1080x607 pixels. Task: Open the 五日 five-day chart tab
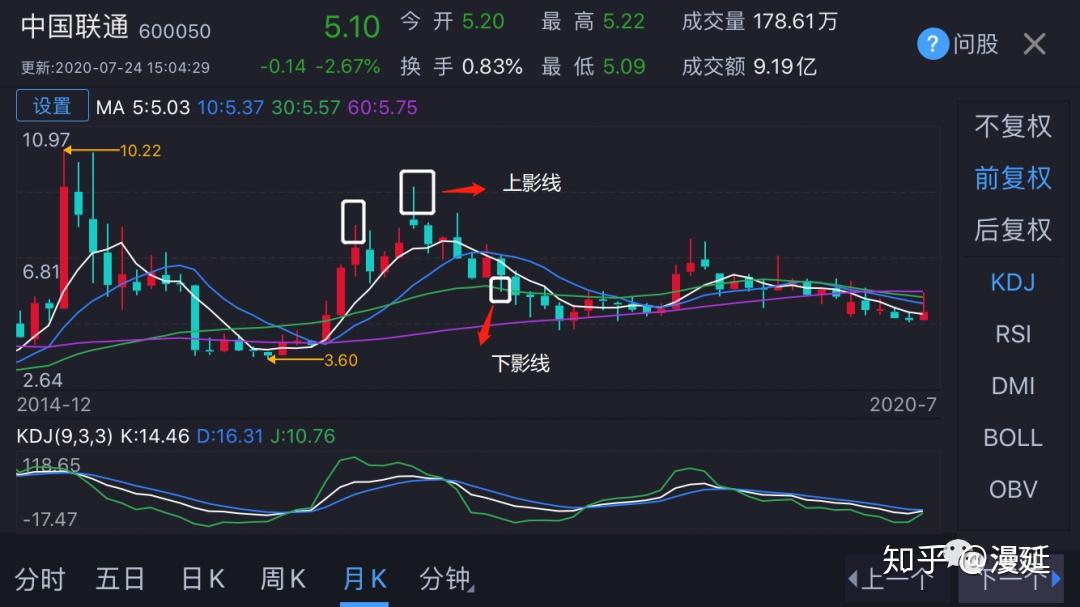click(x=120, y=578)
